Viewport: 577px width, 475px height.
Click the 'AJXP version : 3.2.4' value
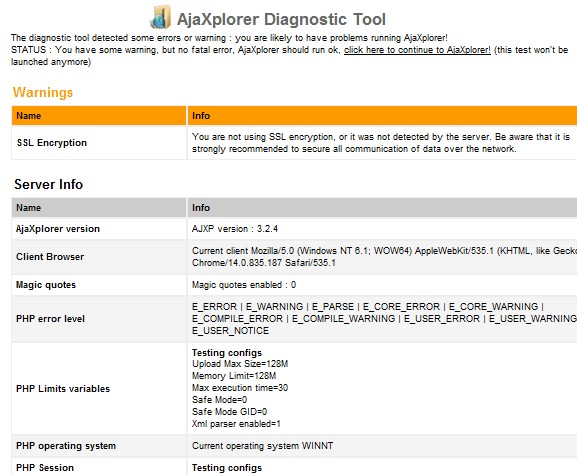(x=235, y=229)
